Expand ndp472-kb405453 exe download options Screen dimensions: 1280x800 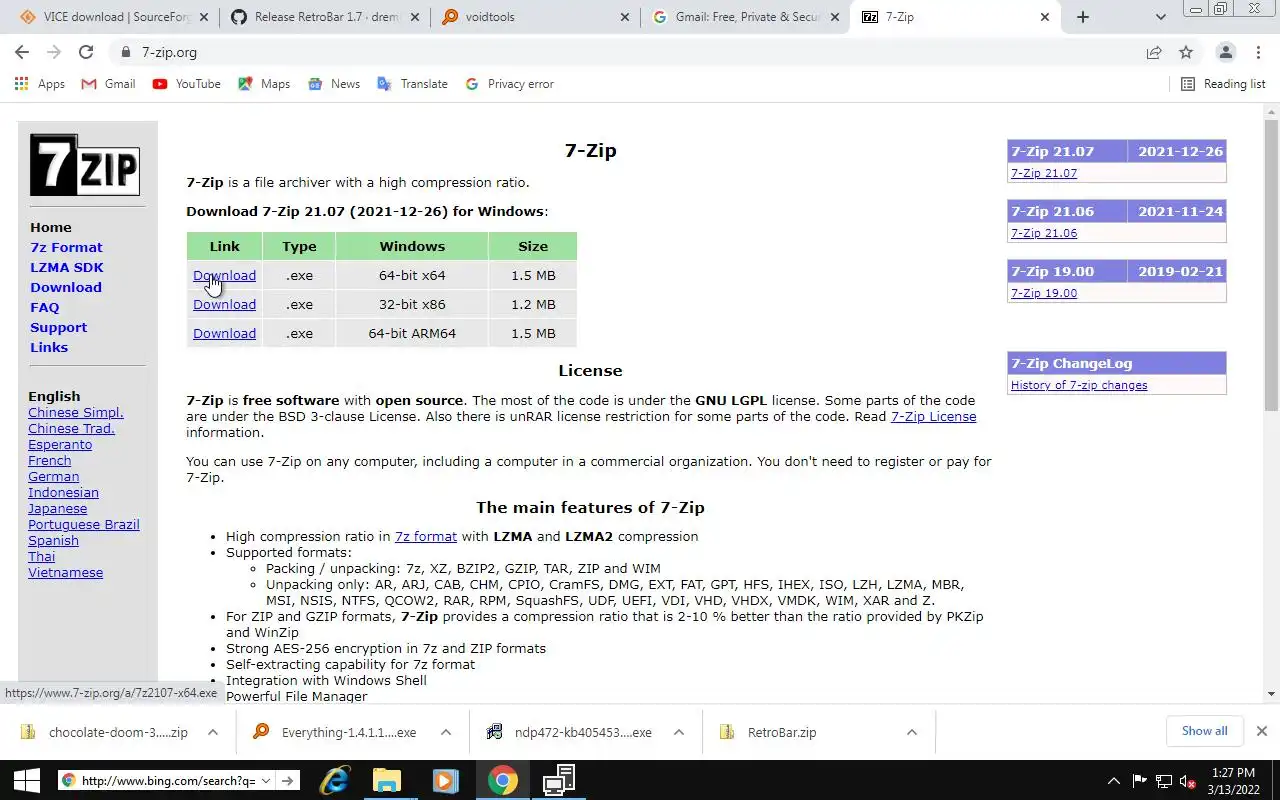[x=679, y=732]
